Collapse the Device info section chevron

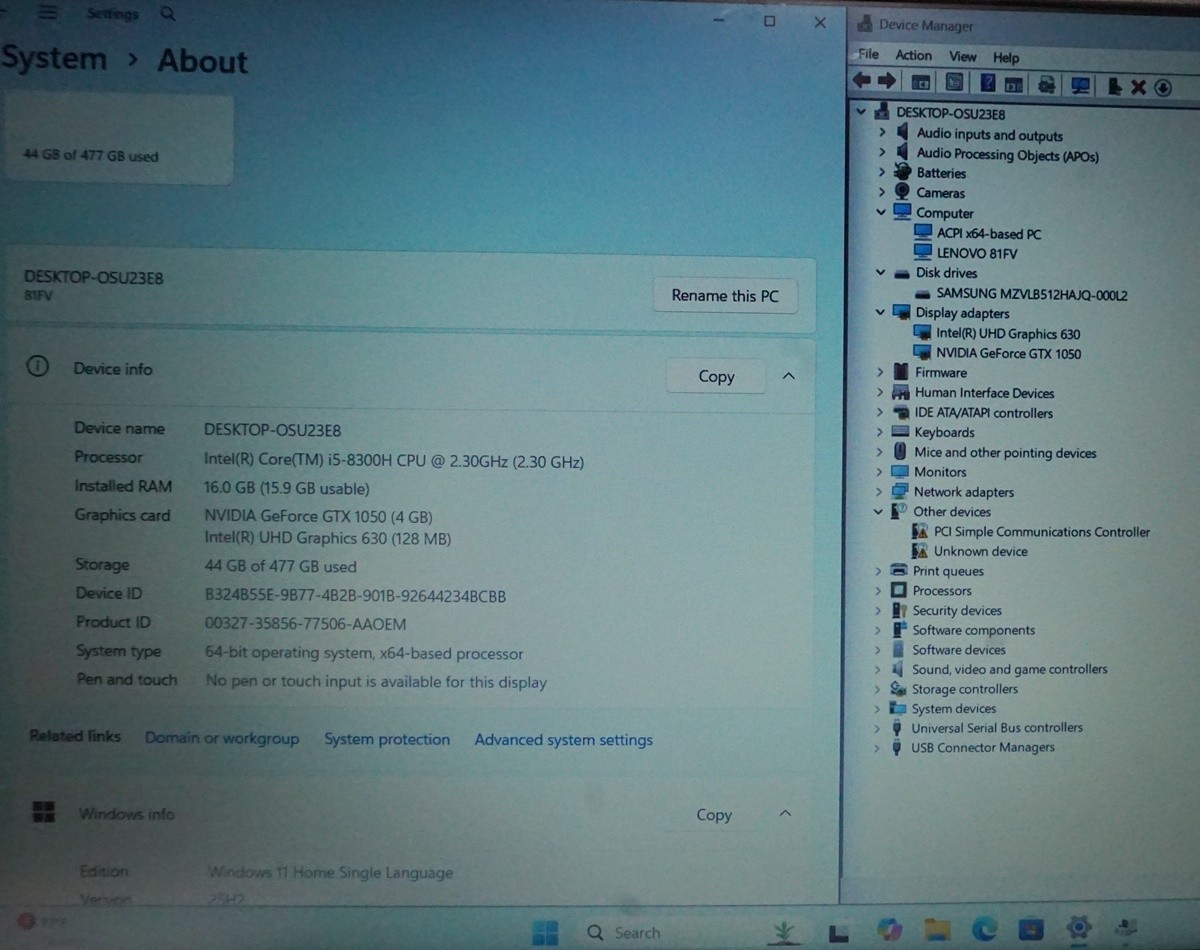[x=788, y=376]
